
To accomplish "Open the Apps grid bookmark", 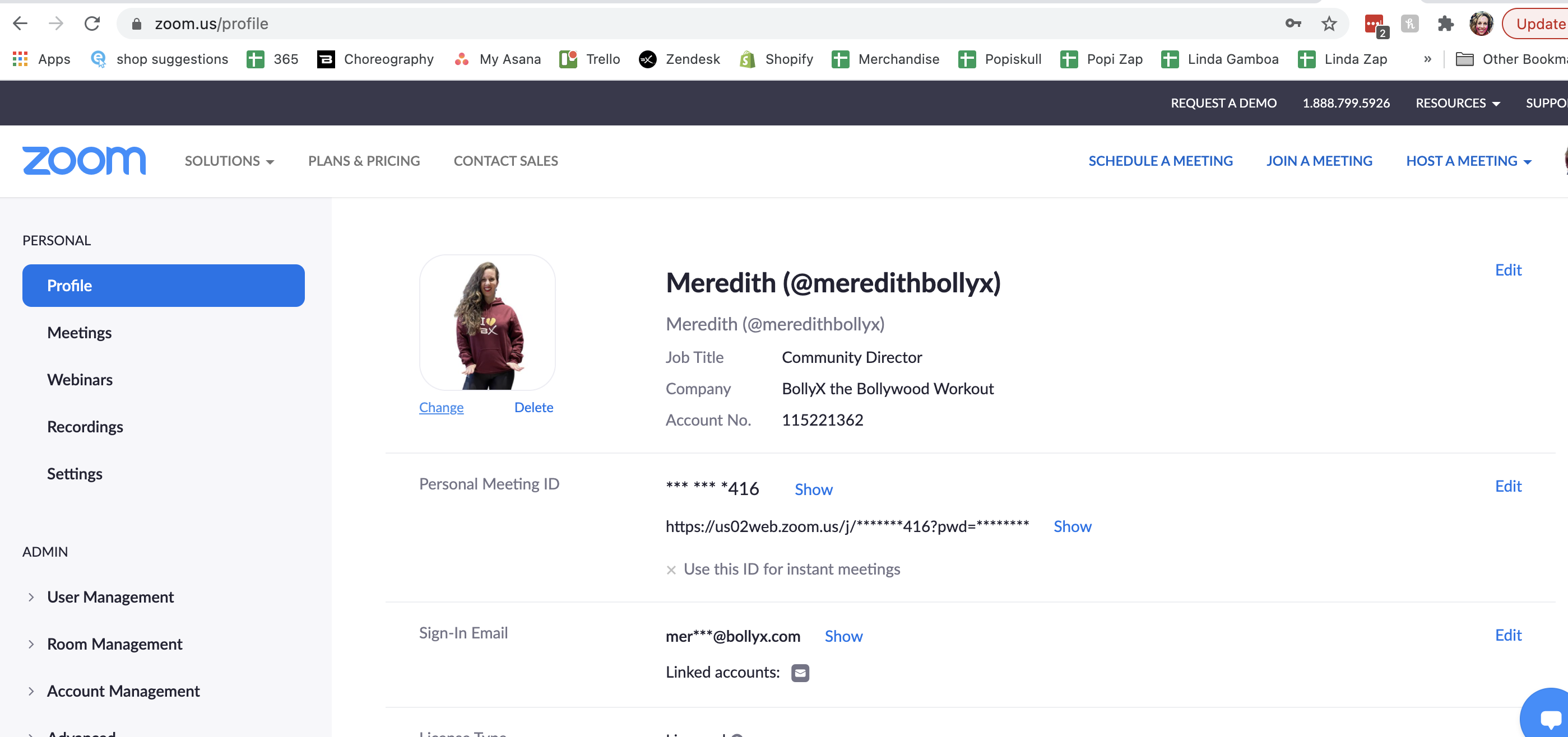I will coord(41,59).
